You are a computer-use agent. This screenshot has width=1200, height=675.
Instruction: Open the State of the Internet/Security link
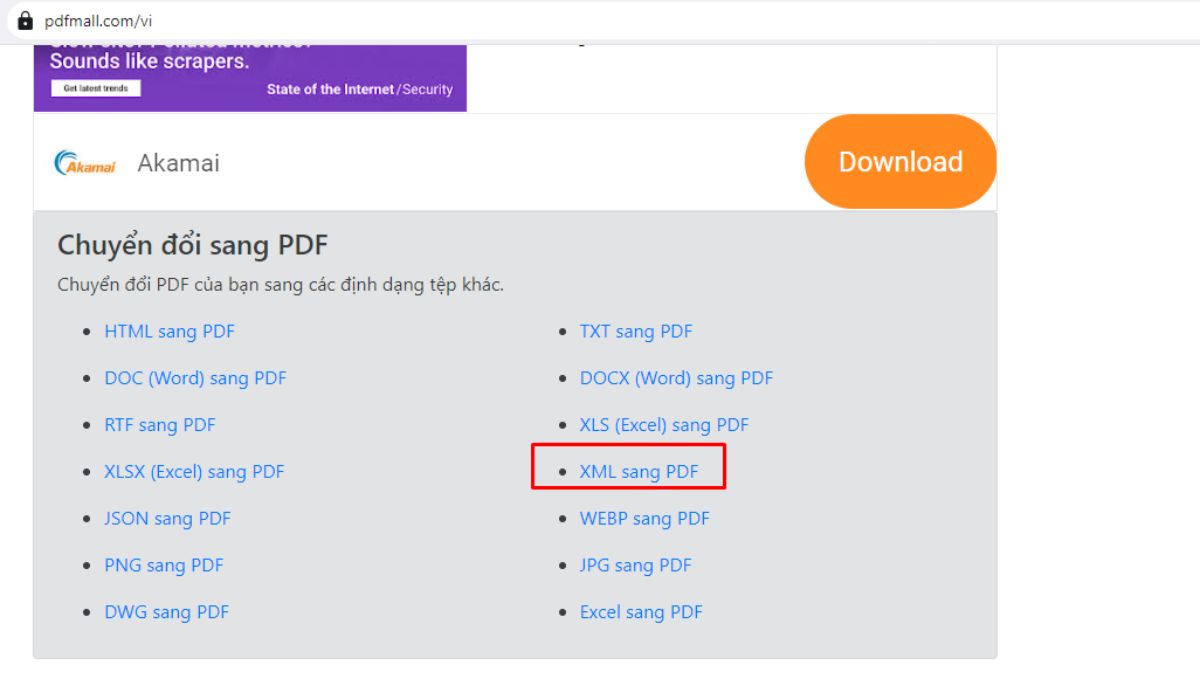click(x=359, y=89)
